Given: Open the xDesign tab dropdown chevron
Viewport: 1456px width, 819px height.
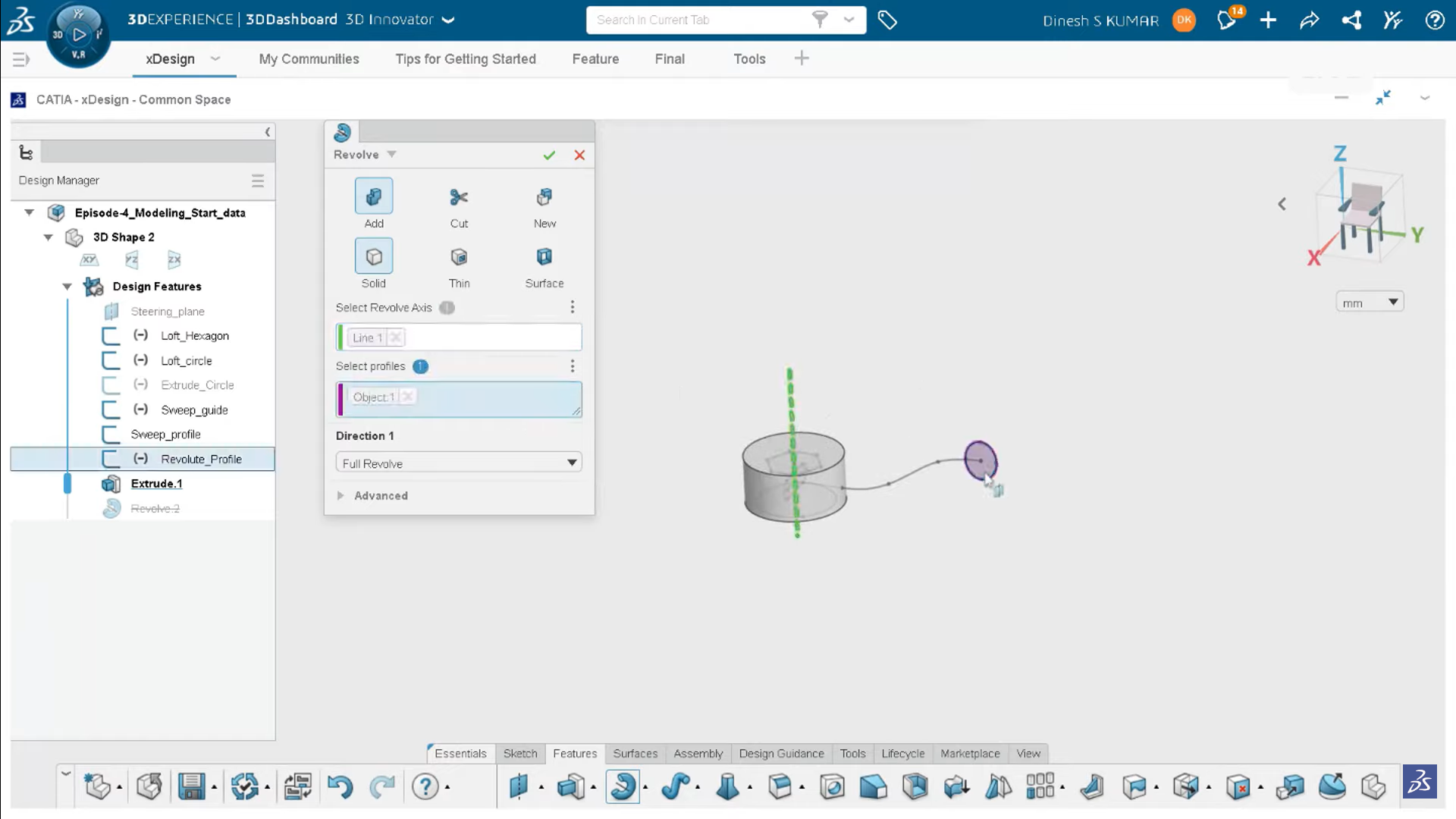Looking at the screenshot, I should 215,58.
